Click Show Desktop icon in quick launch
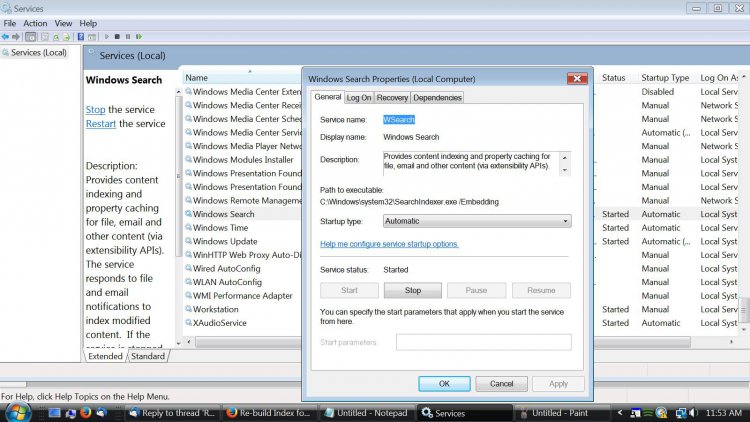 (x=55, y=412)
